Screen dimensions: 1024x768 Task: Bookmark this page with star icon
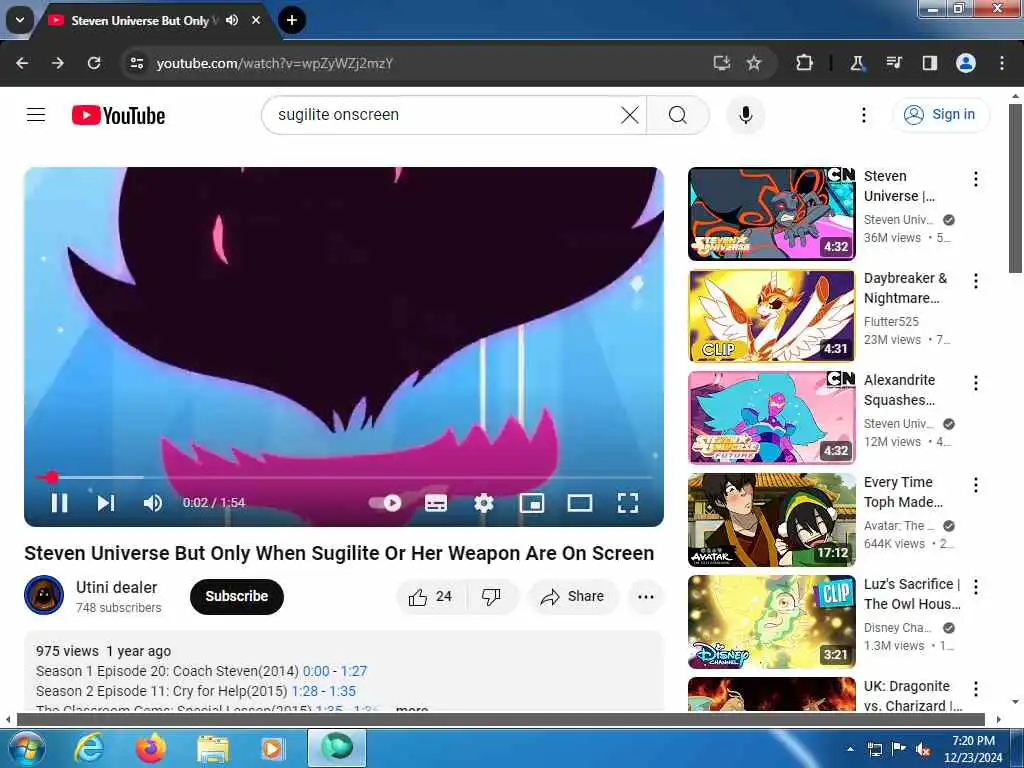coord(754,63)
